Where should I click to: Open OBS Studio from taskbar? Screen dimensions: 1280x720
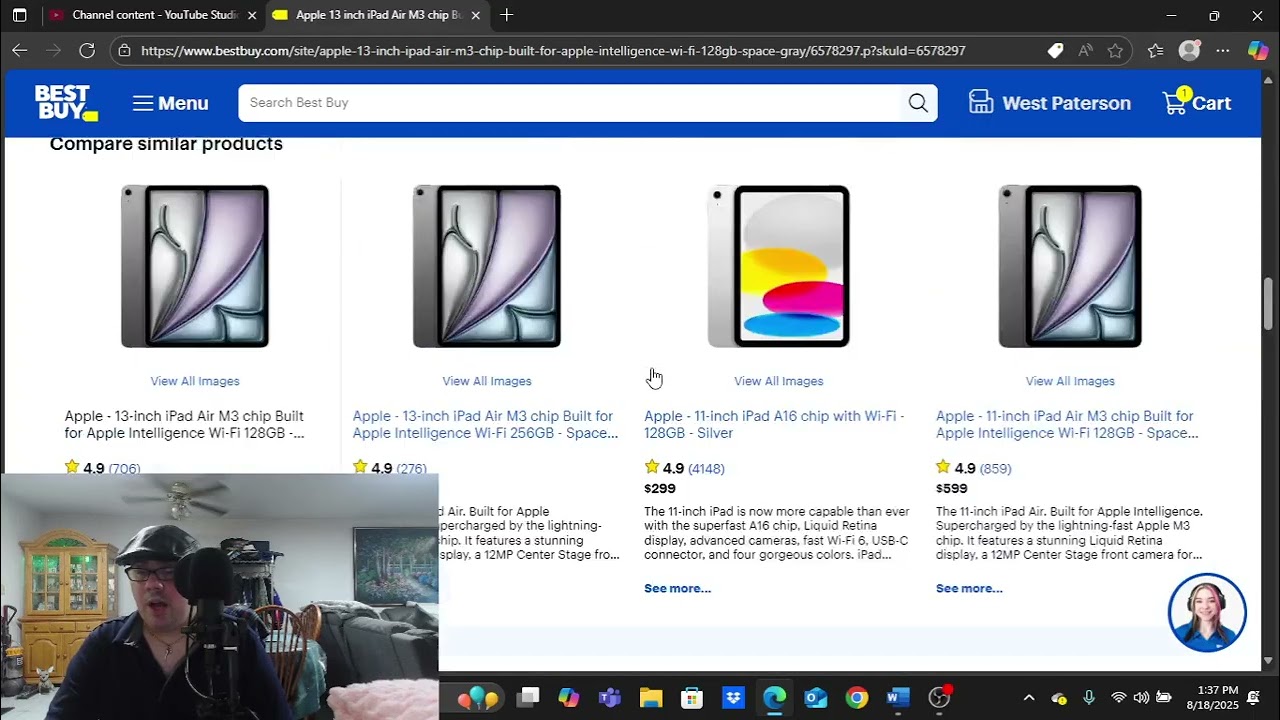coord(939,697)
